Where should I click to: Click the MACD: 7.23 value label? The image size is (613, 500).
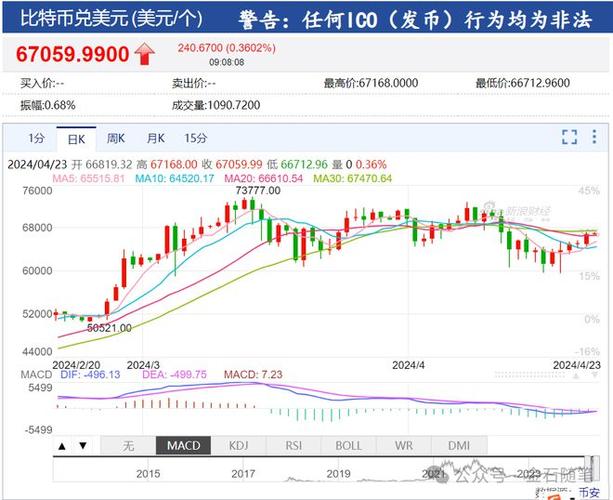click(253, 375)
